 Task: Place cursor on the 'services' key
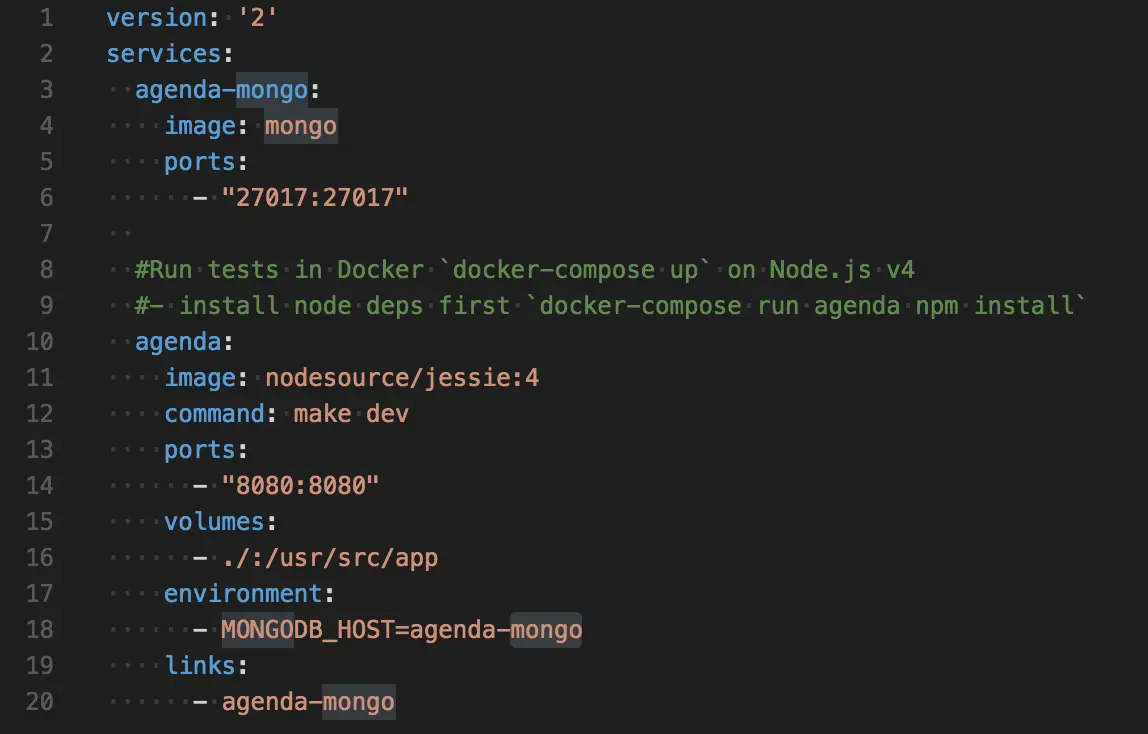pyautogui.click(x=157, y=53)
